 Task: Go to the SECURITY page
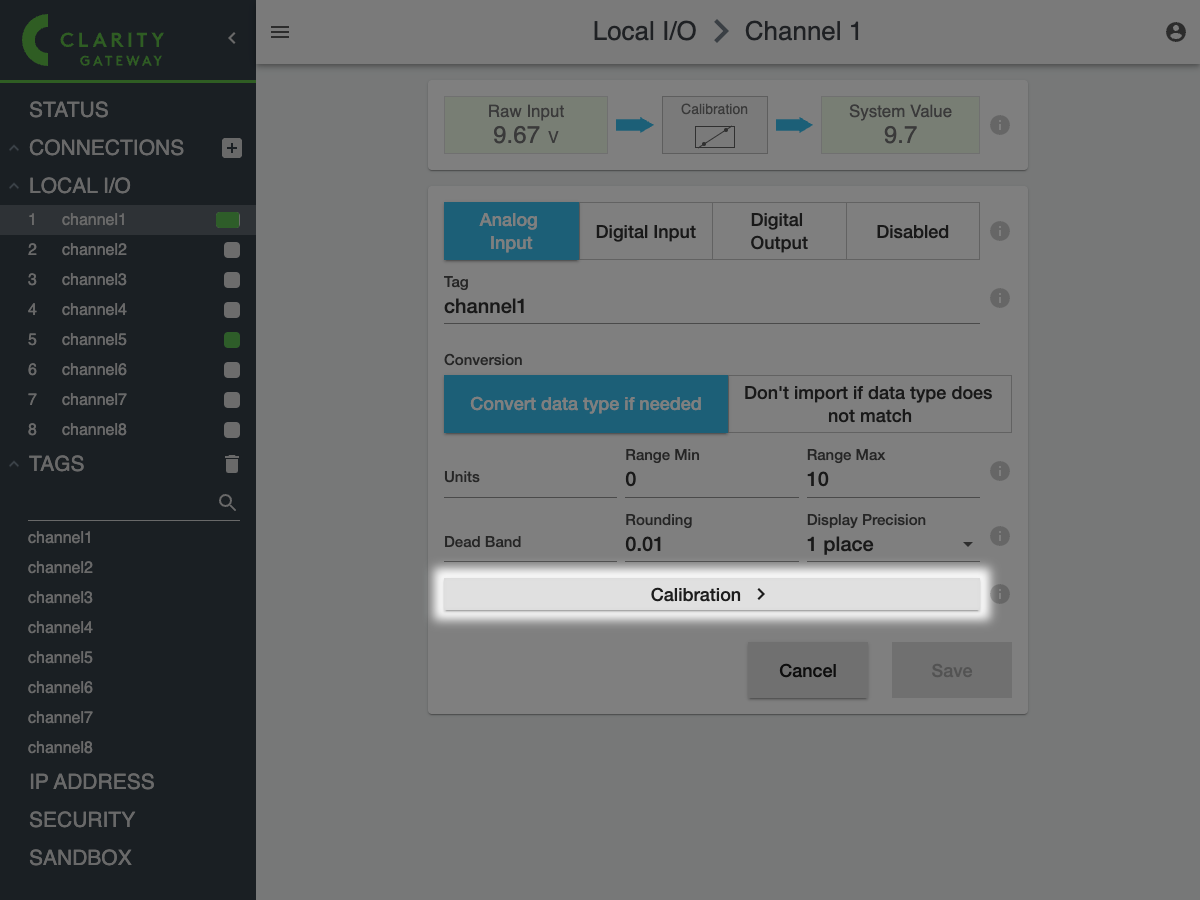[x=82, y=820]
